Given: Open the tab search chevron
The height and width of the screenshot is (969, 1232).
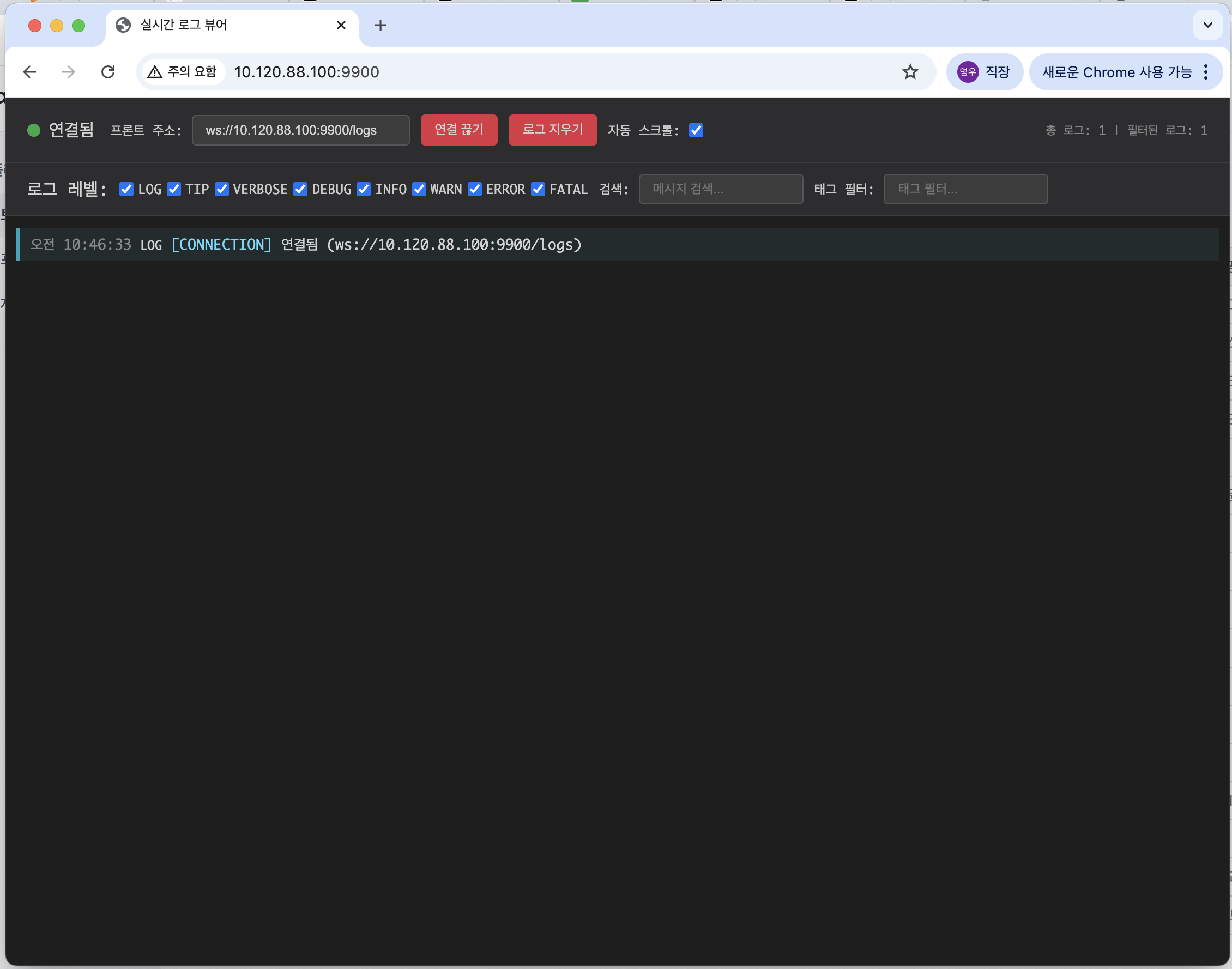Looking at the screenshot, I should tap(1207, 25).
